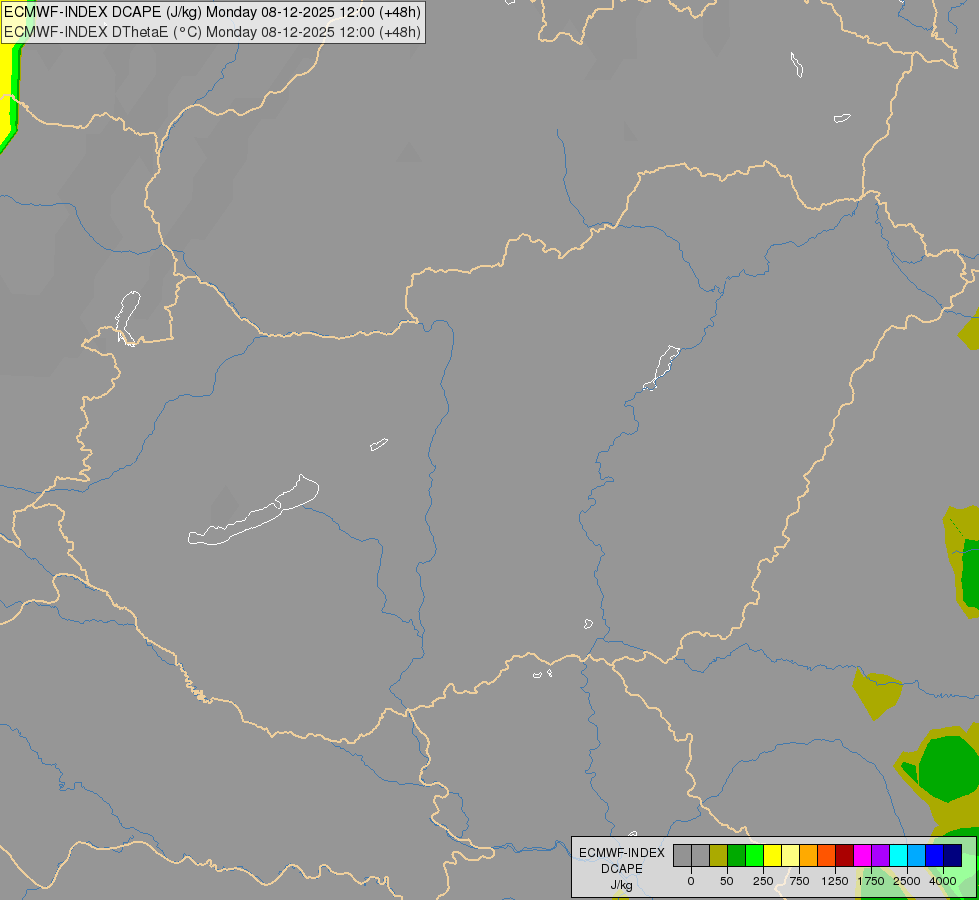Click the ECMWF-INDEX DCAPE (J/kg) title line
979x900 pixels.
click(x=212, y=12)
